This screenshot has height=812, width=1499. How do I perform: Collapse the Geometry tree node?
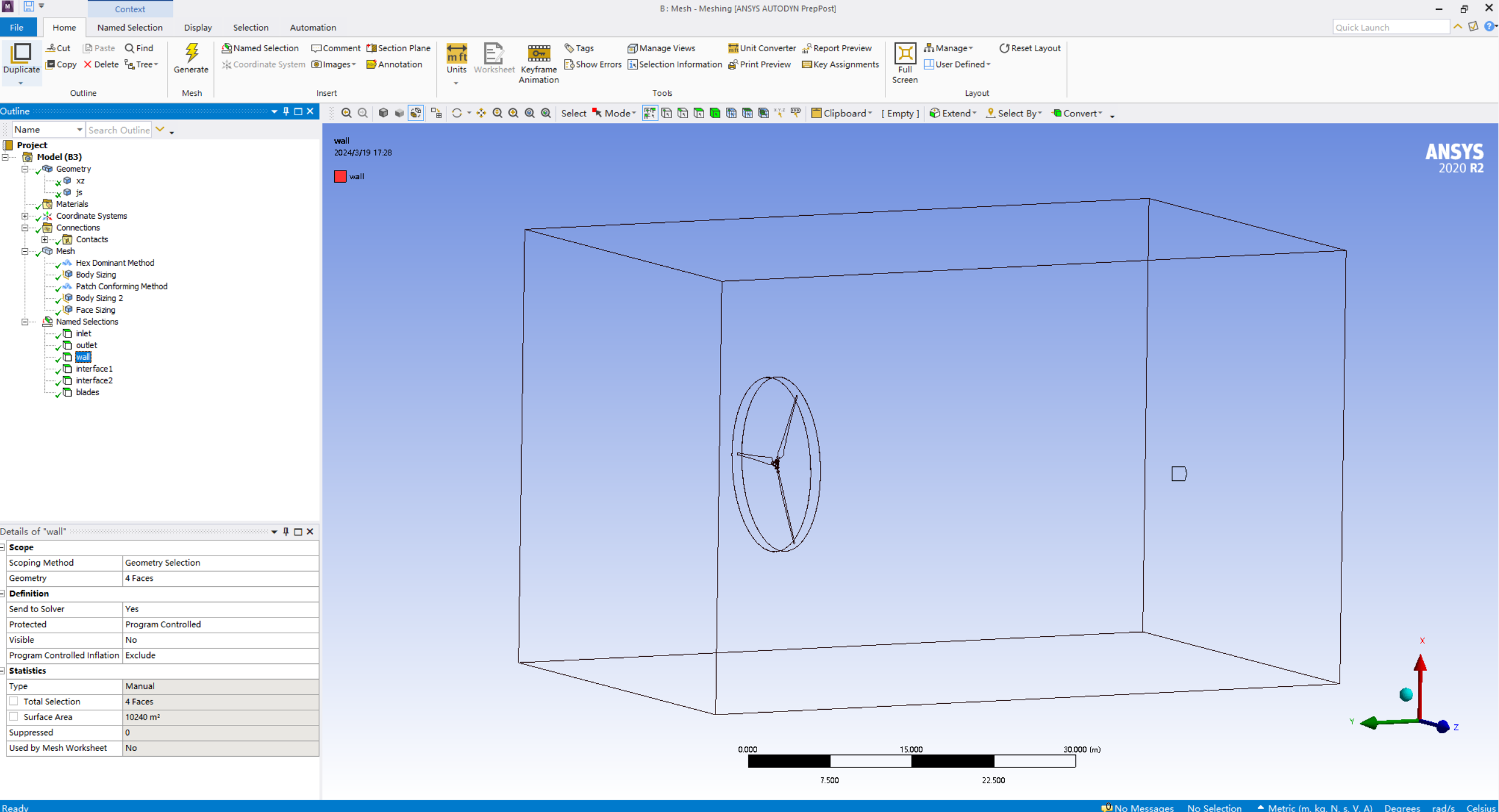click(x=25, y=169)
